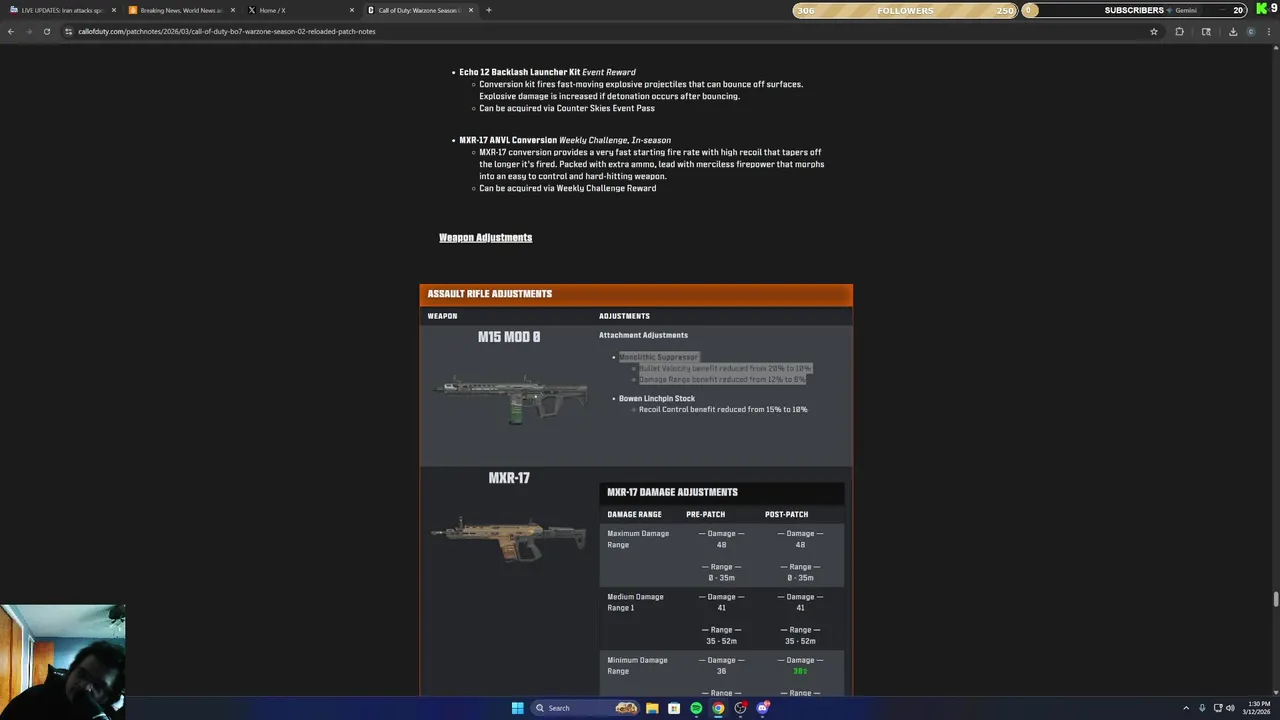Open Microsoft Store from taskbar
1280x720 pixels.
[x=674, y=708]
